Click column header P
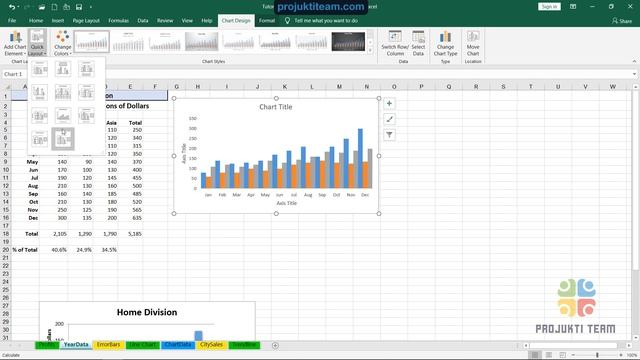Image resolution: width=640 pixels, height=360 pixels. pyautogui.click(x=421, y=87)
